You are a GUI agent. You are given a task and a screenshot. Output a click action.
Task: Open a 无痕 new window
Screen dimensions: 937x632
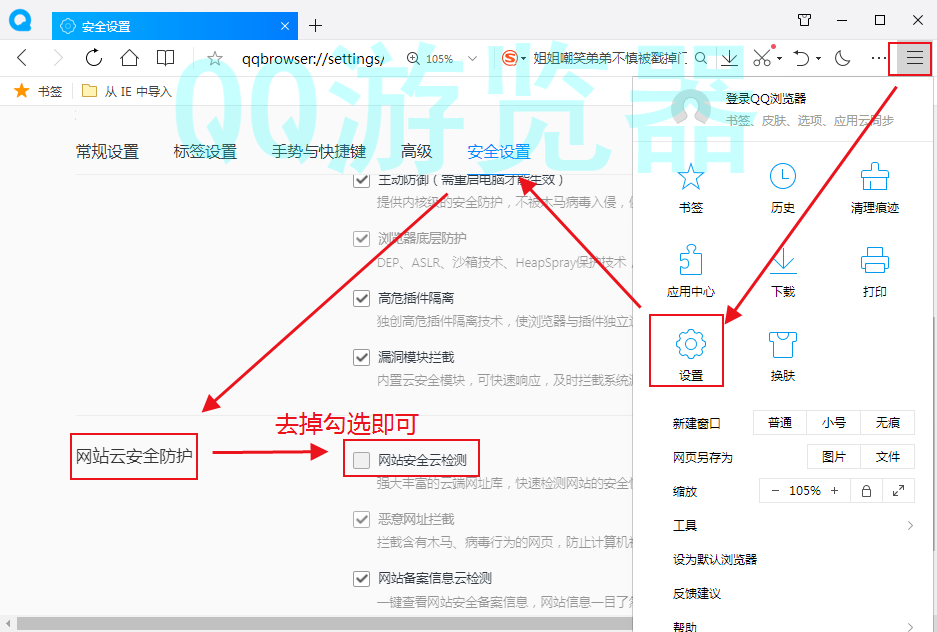(x=887, y=423)
